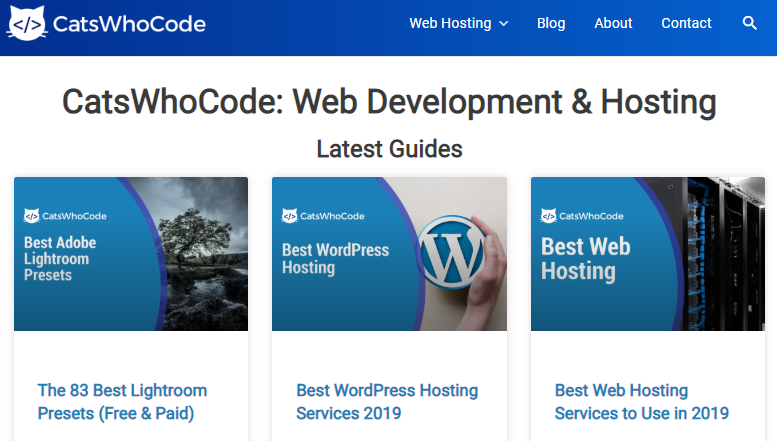777x441 pixels.
Task: Expand the Web Hosting dropdown chevron
Action: pyautogui.click(x=503, y=23)
